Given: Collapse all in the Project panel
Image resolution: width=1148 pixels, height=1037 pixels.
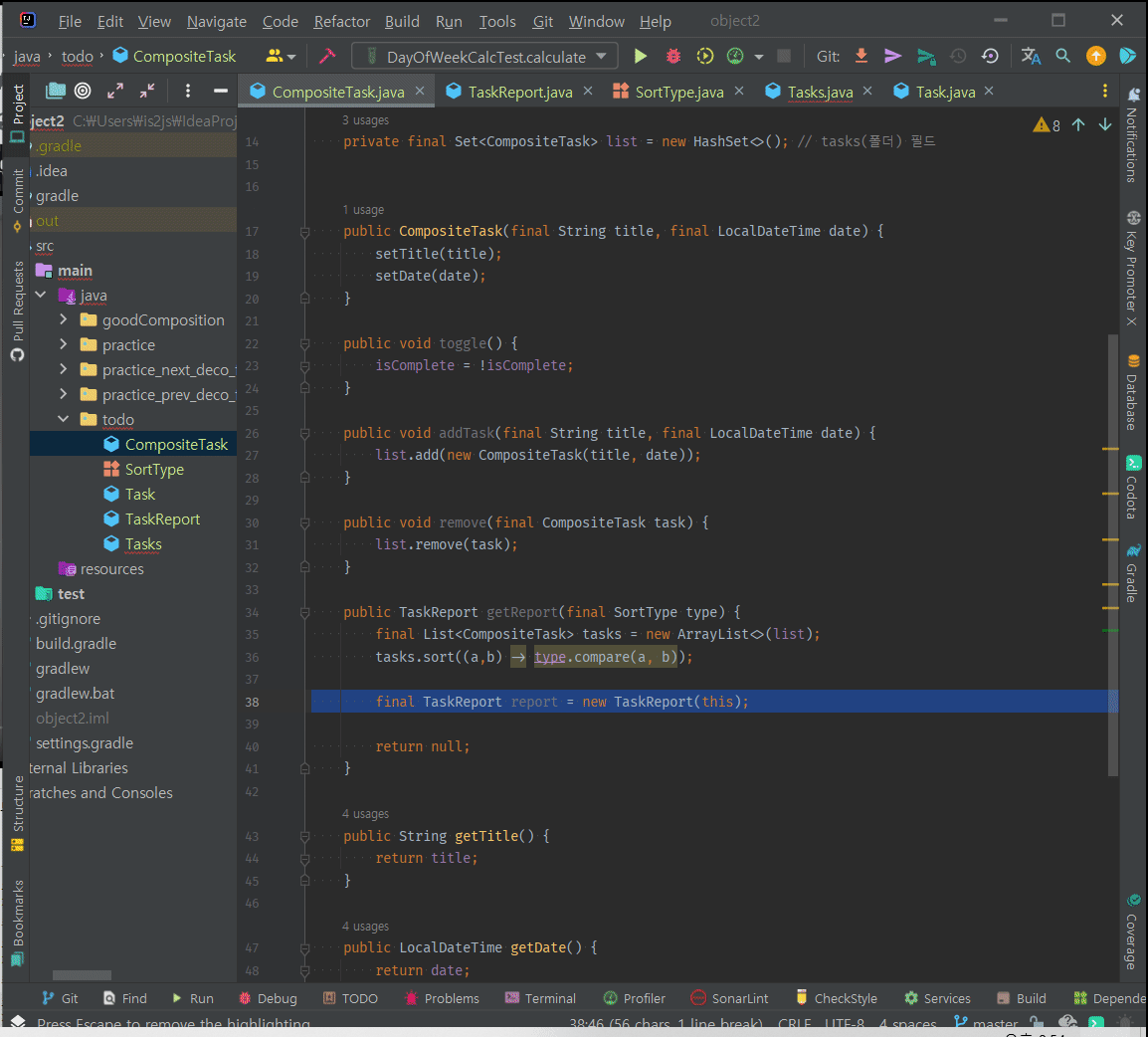Looking at the screenshot, I should pos(147,91).
